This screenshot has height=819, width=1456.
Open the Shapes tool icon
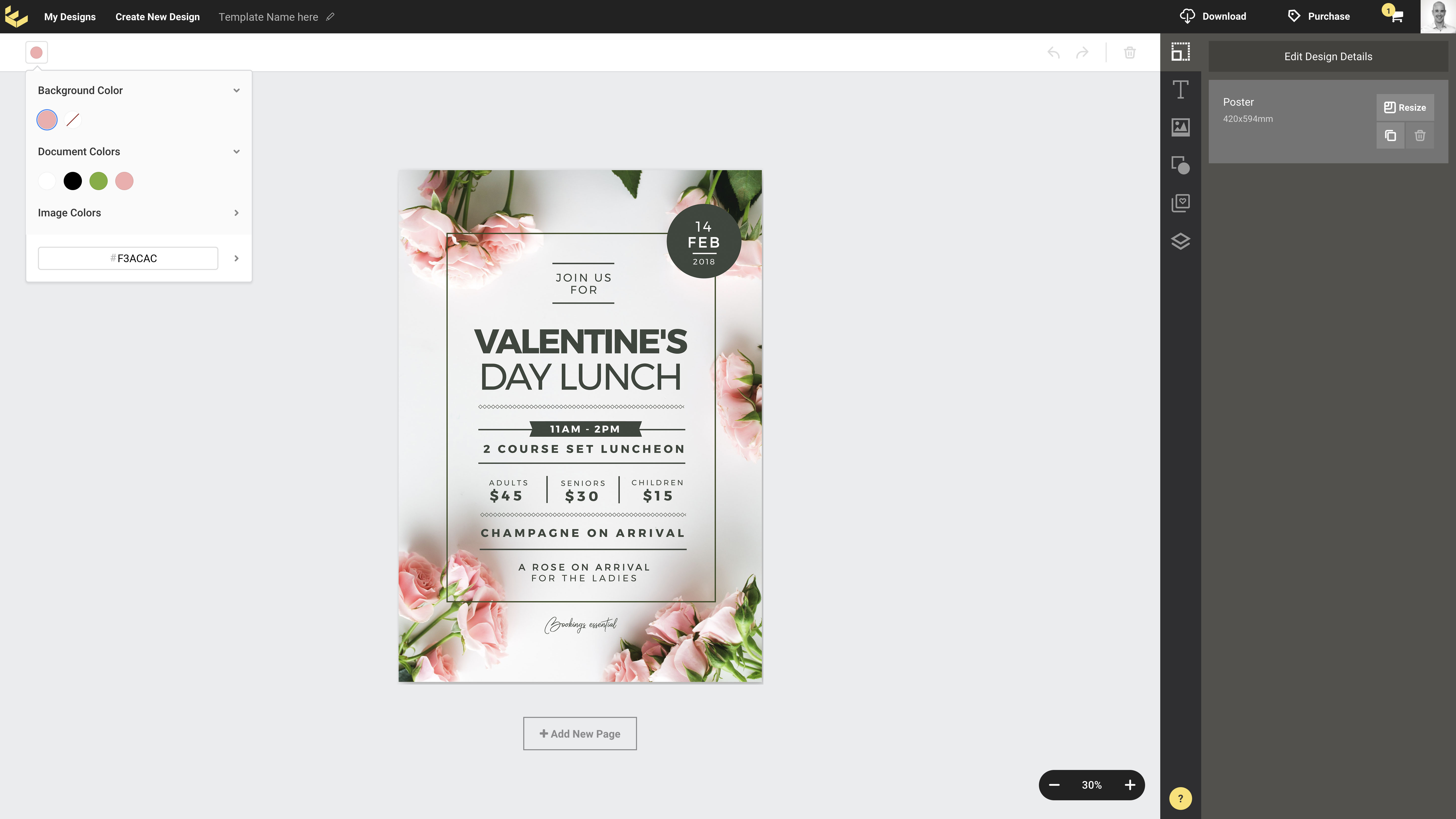(x=1180, y=165)
